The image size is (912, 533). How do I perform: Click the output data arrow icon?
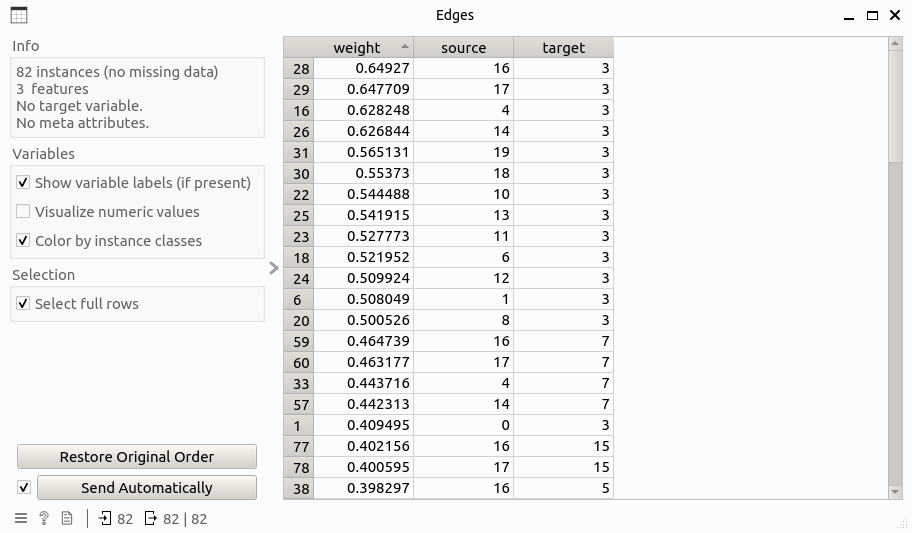[150, 518]
